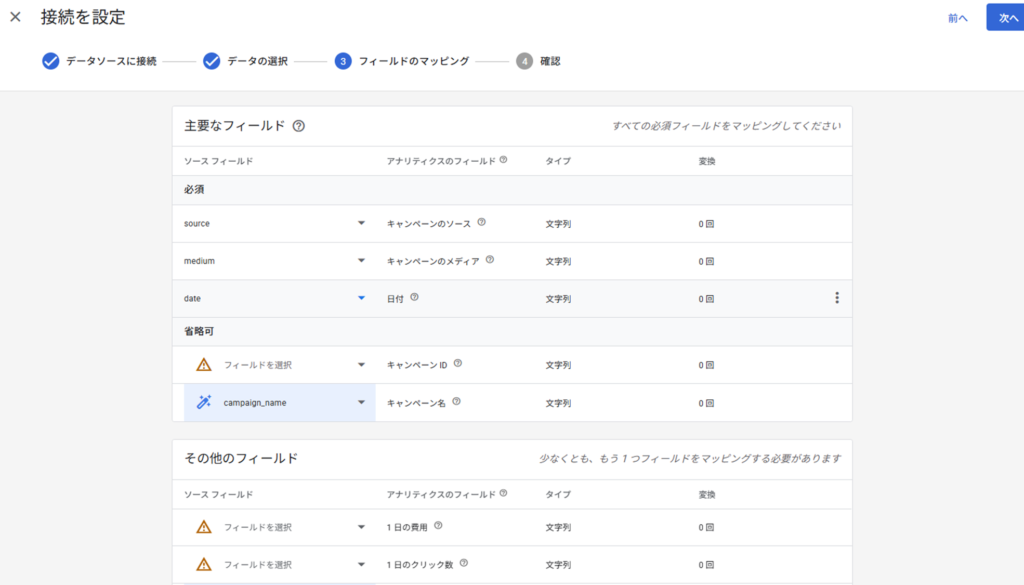Image resolution: width=1024 pixels, height=585 pixels.
Task: Click warning triangle in キャンペーン ID row
Action: tap(204, 365)
